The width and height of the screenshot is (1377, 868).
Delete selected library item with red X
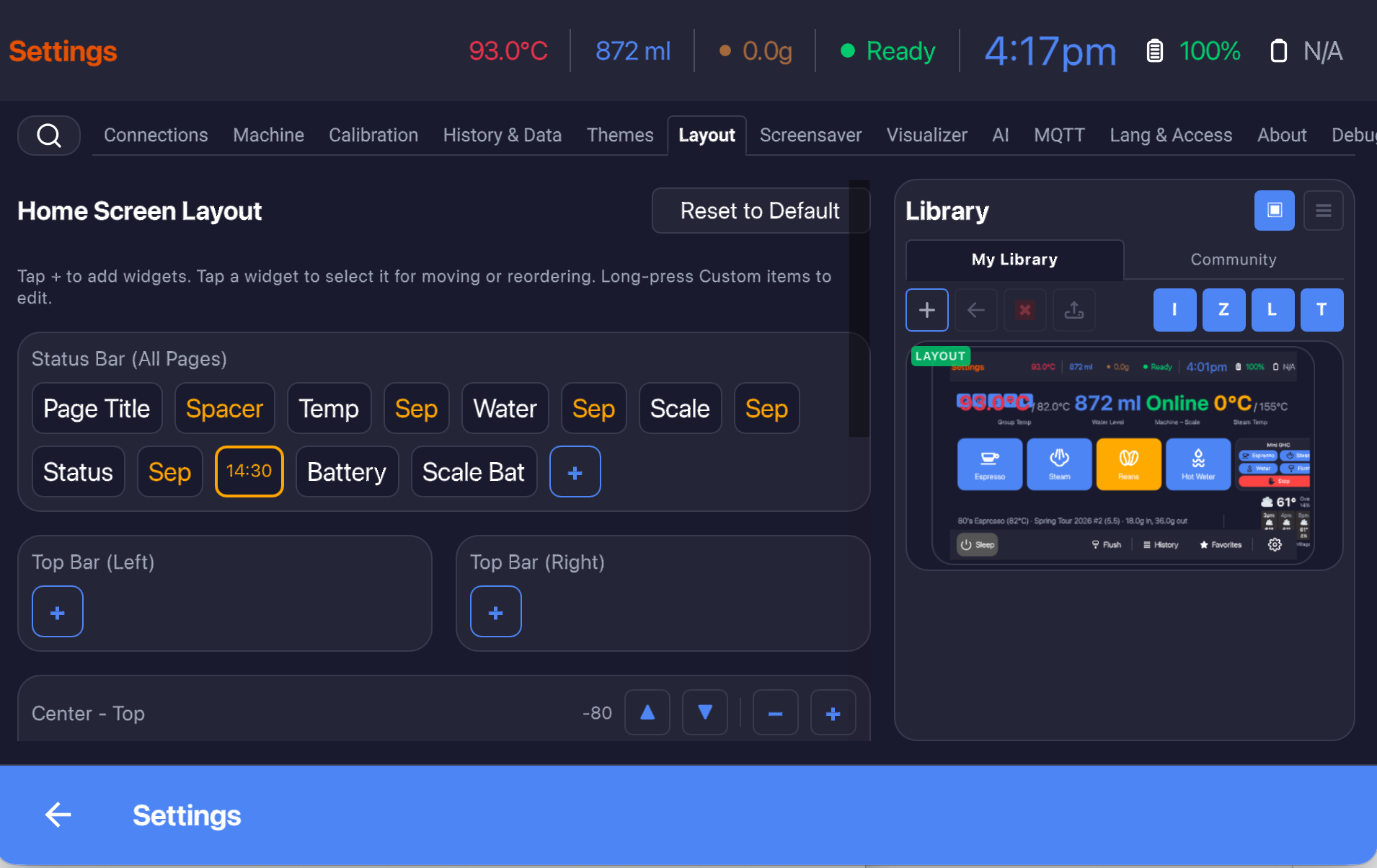pyautogui.click(x=1025, y=310)
